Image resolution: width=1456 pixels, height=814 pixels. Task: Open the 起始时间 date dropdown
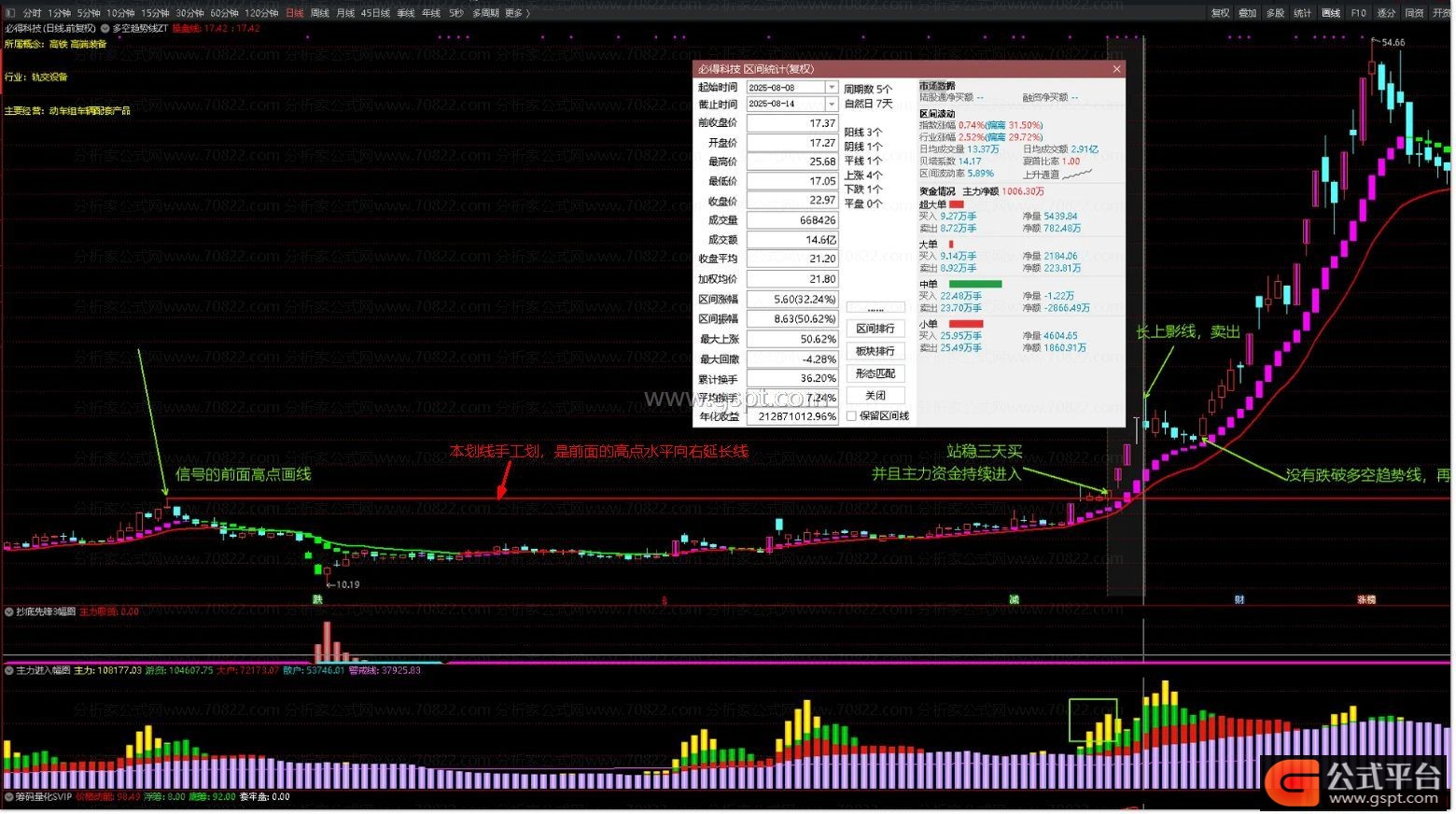pos(831,88)
